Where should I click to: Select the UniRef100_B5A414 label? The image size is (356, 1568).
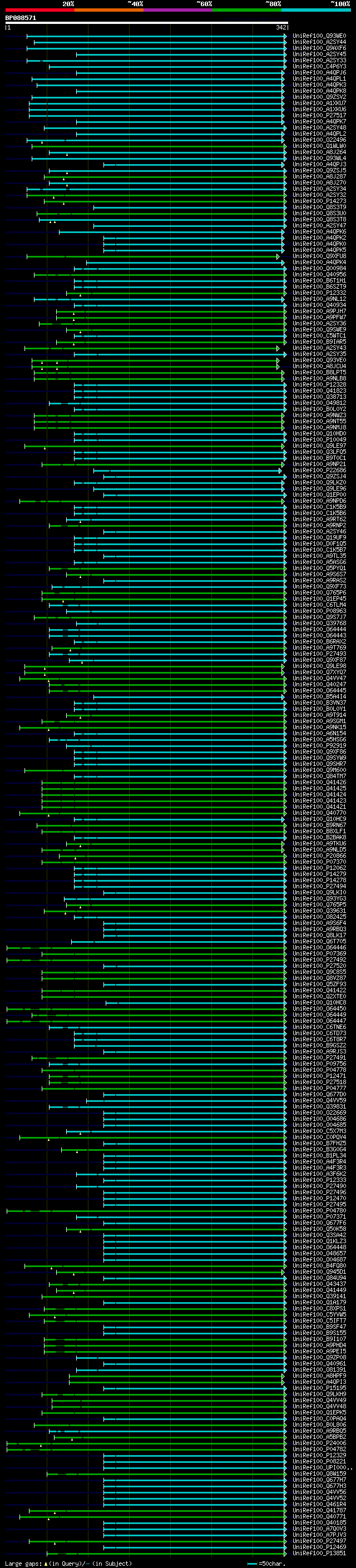click(x=319, y=697)
